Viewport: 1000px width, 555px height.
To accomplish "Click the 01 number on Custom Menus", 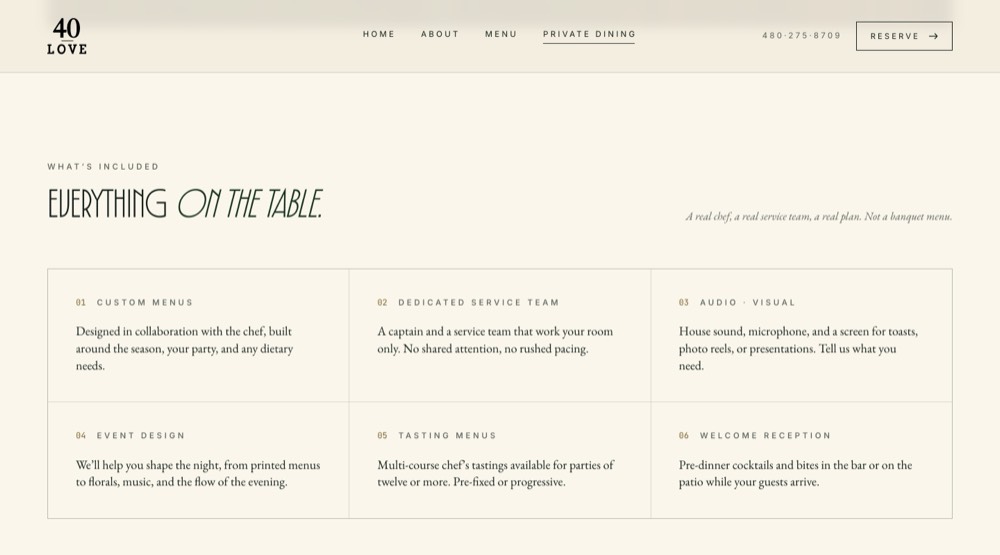I will tap(81, 302).
